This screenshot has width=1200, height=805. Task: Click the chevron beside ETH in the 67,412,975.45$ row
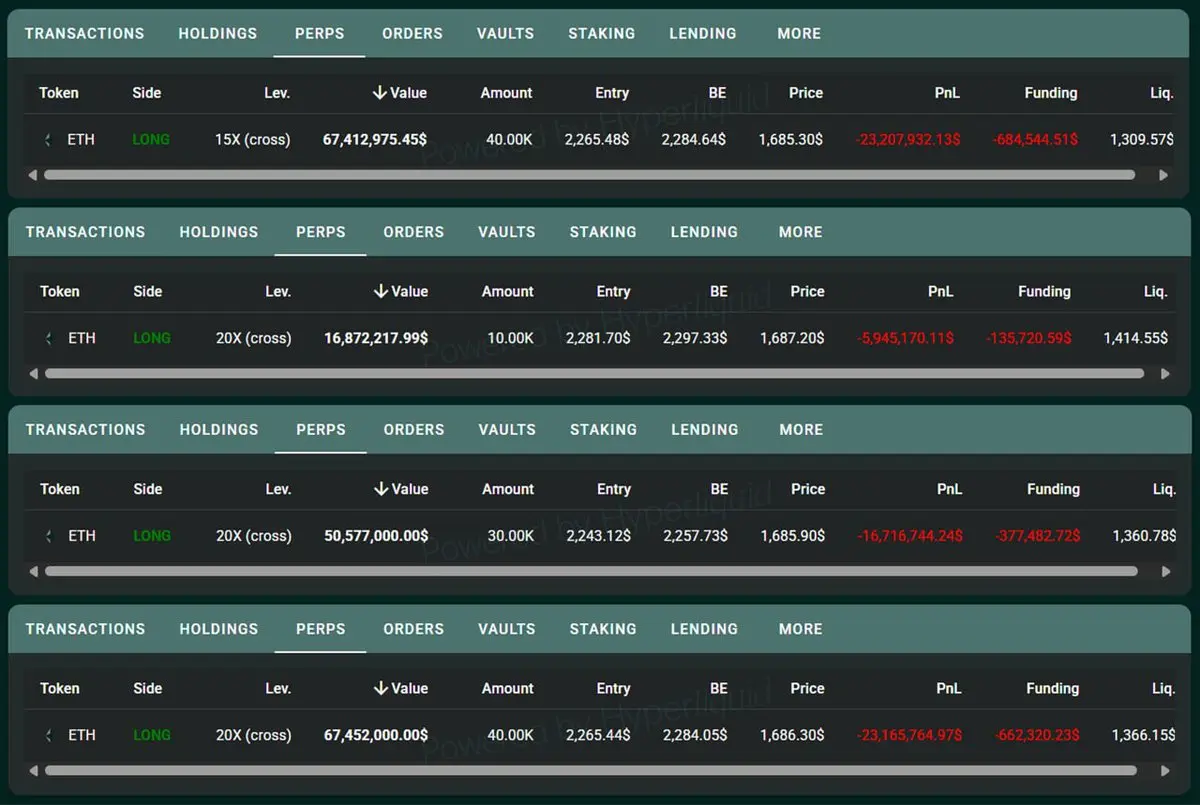pos(48,140)
